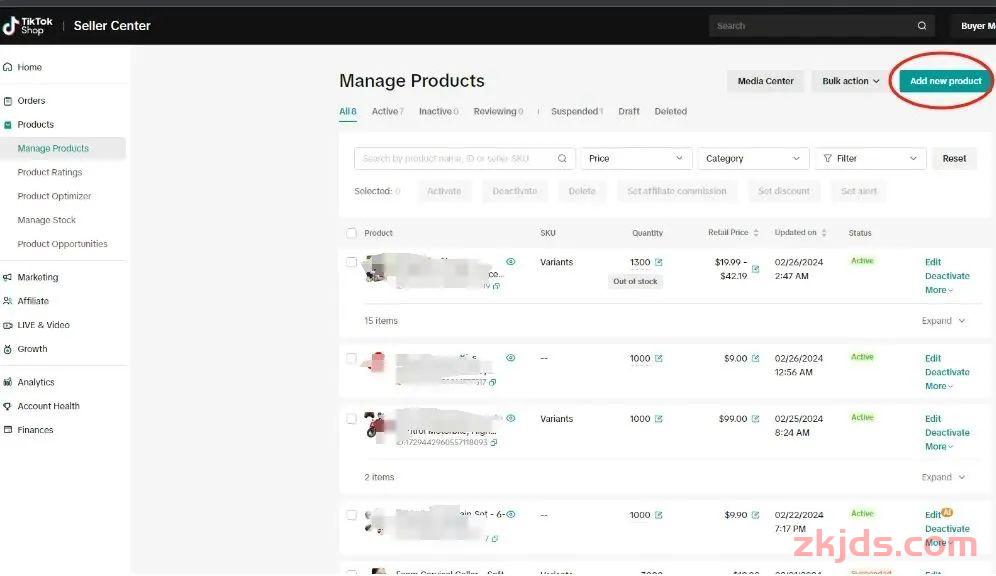This screenshot has height=576, width=996.
Task: Click the copy ID icon under third product
Action: coord(494,442)
